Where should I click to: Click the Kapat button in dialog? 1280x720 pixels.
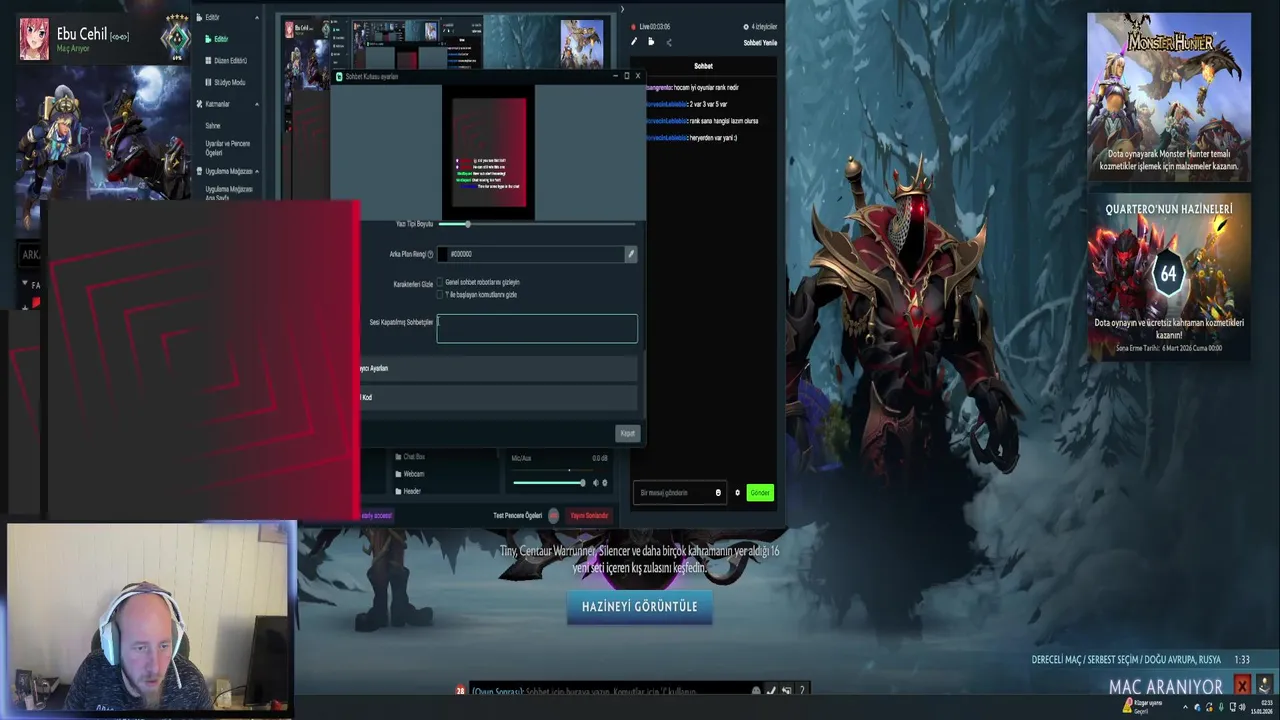tap(627, 433)
